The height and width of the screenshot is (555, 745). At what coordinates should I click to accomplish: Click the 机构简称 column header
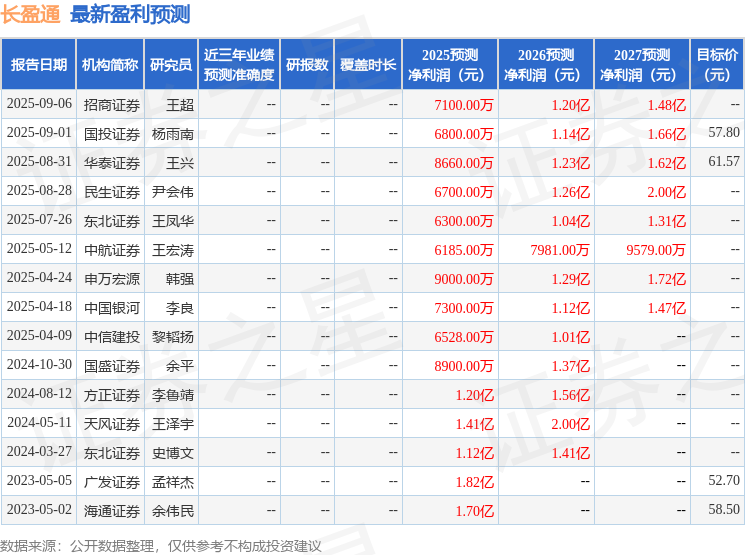[110, 65]
